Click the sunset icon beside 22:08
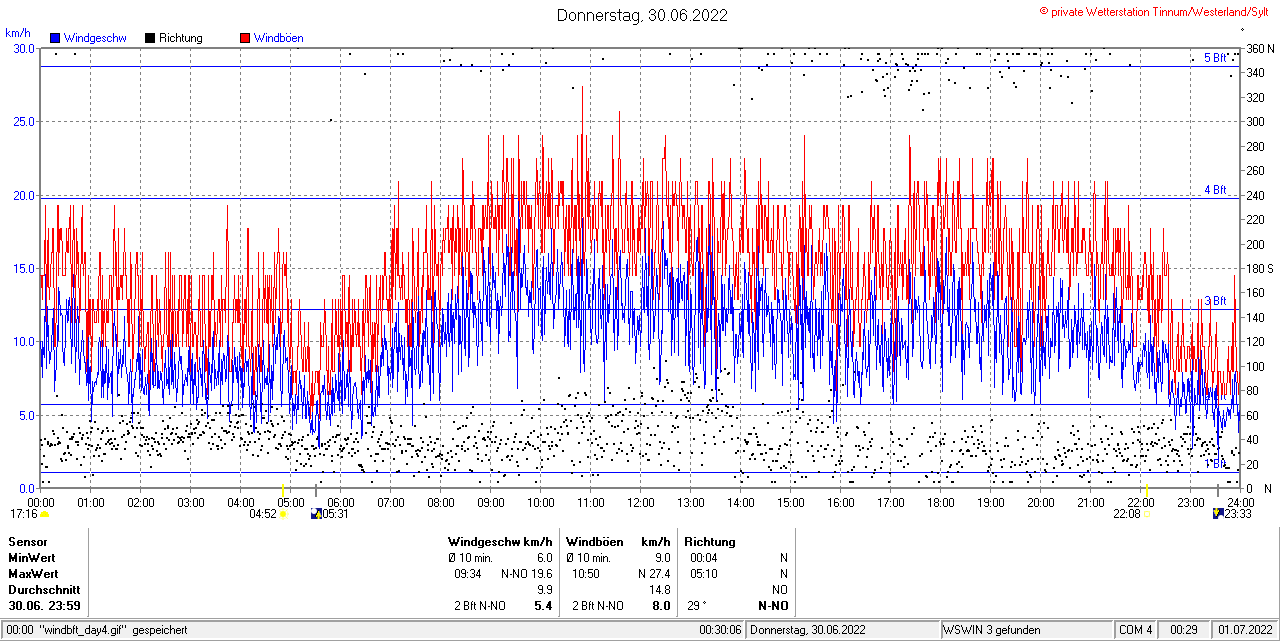 pyautogui.click(x=1147, y=514)
